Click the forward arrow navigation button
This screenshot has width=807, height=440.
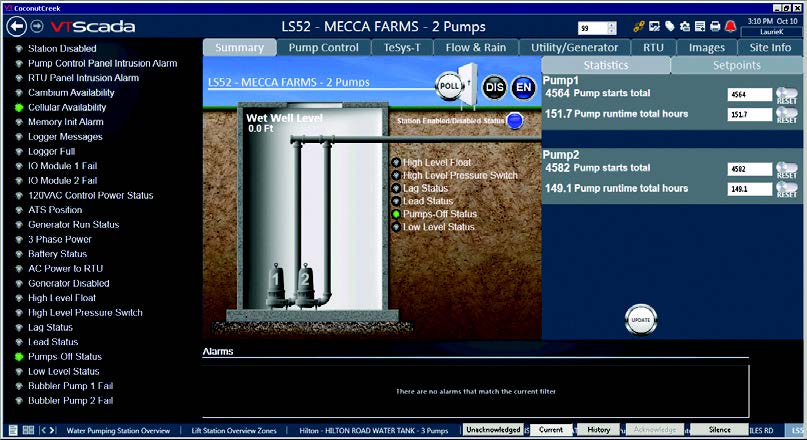[x=37, y=26]
